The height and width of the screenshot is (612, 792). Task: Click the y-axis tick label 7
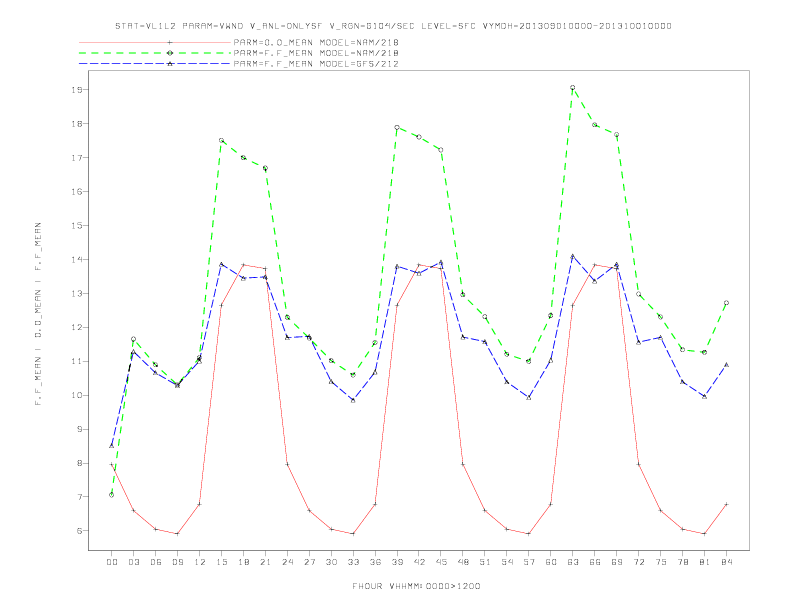click(x=80, y=497)
